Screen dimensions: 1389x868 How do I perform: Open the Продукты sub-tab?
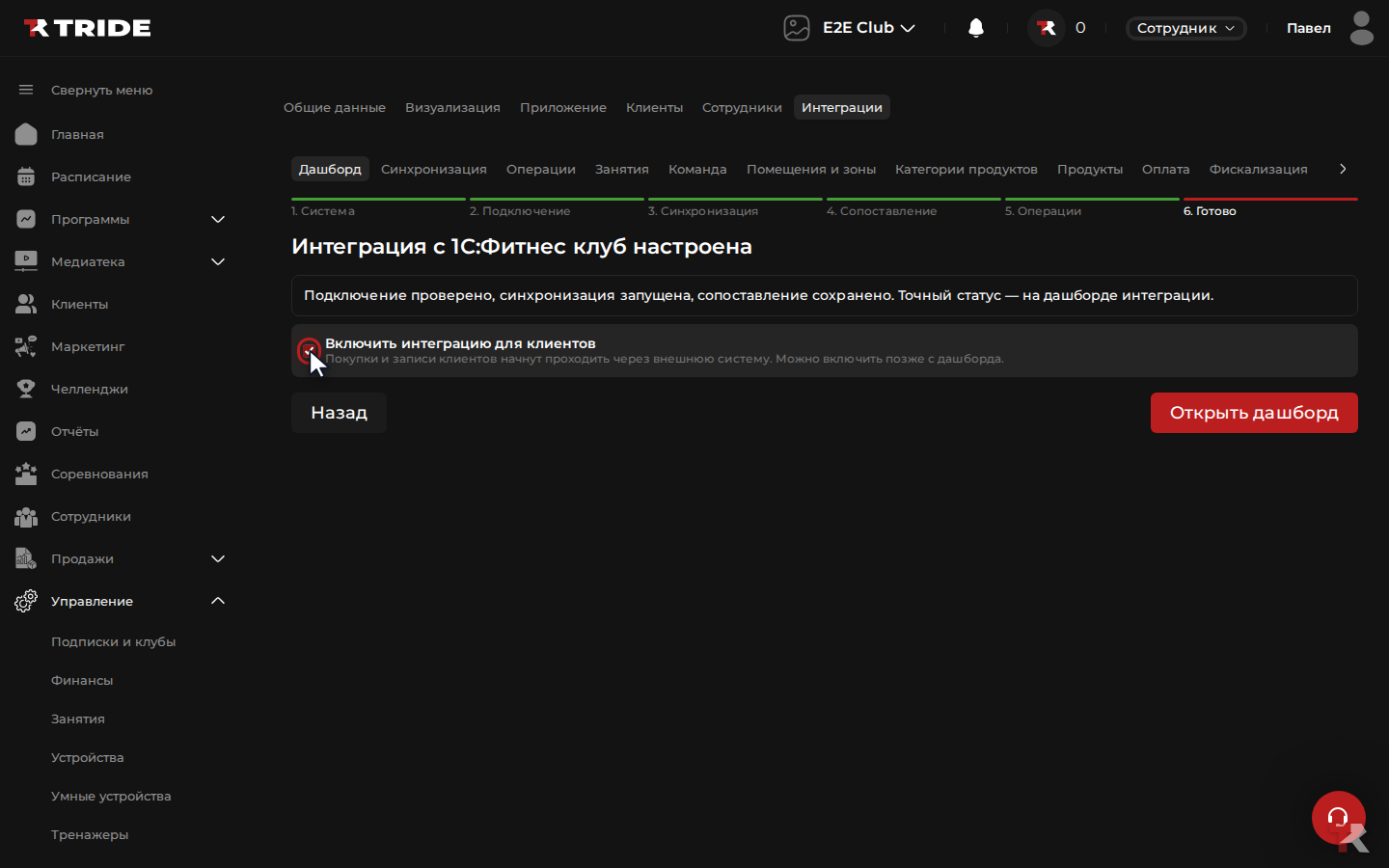coord(1090,169)
